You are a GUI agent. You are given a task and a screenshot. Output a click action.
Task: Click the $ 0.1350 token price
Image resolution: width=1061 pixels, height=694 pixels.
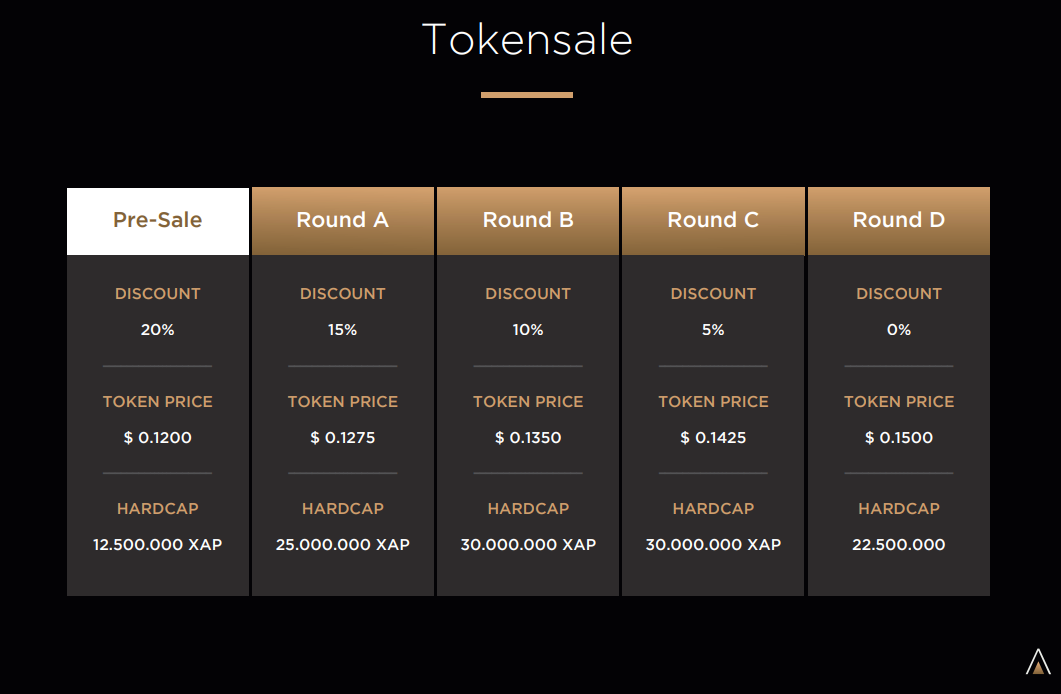click(x=528, y=438)
